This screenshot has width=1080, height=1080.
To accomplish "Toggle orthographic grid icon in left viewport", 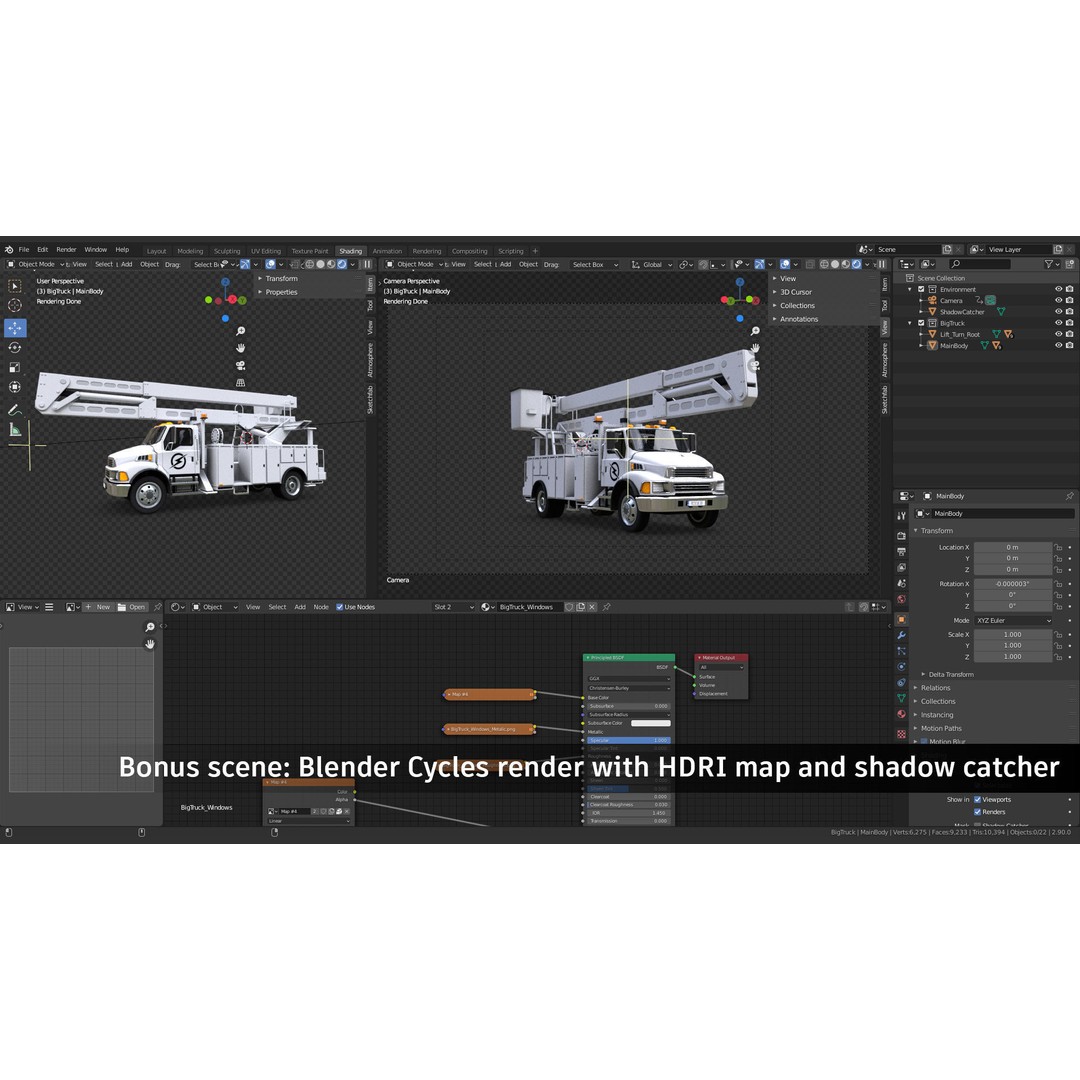I will pos(240,382).
